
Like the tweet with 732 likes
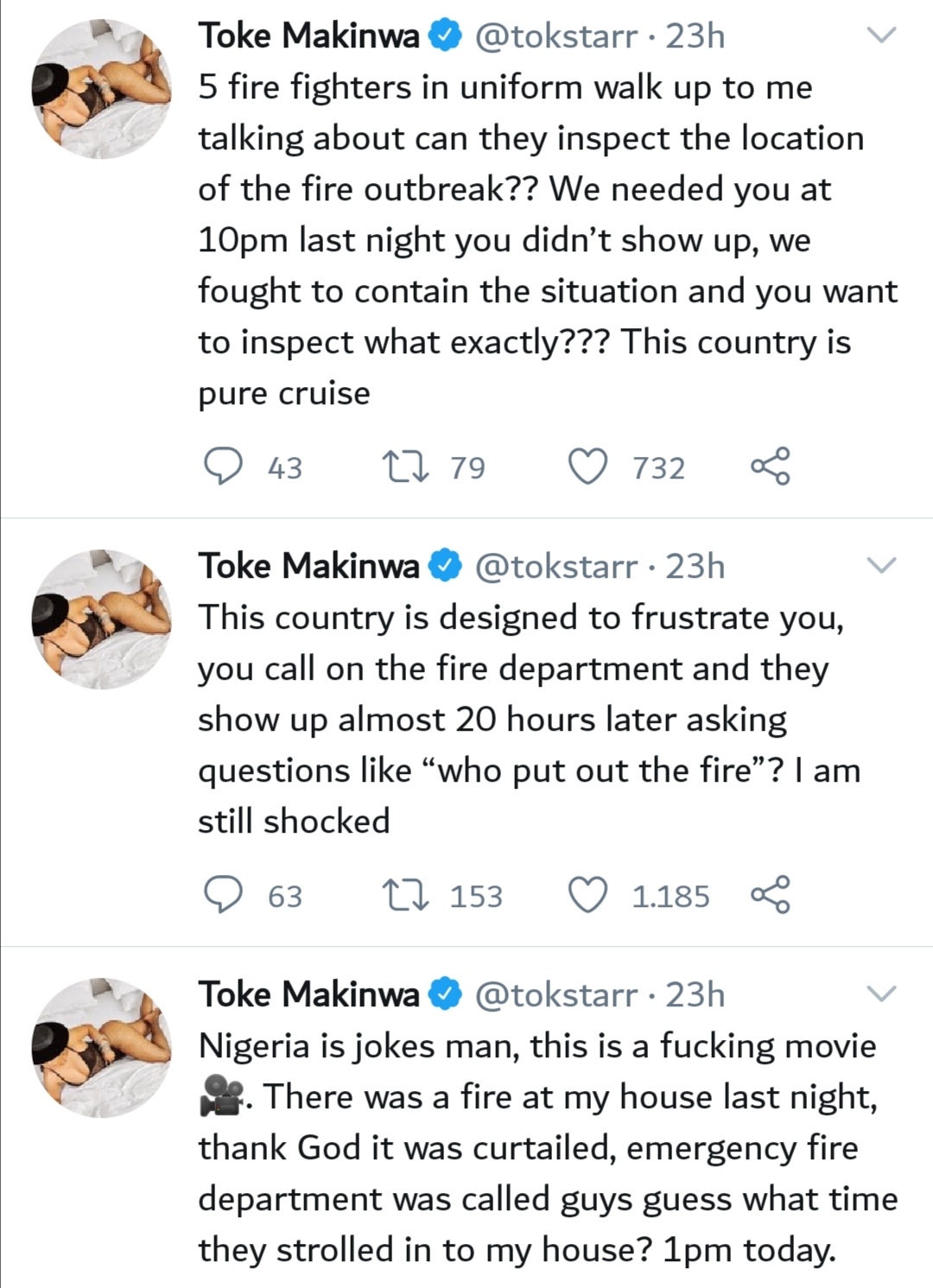coord(587,466)
